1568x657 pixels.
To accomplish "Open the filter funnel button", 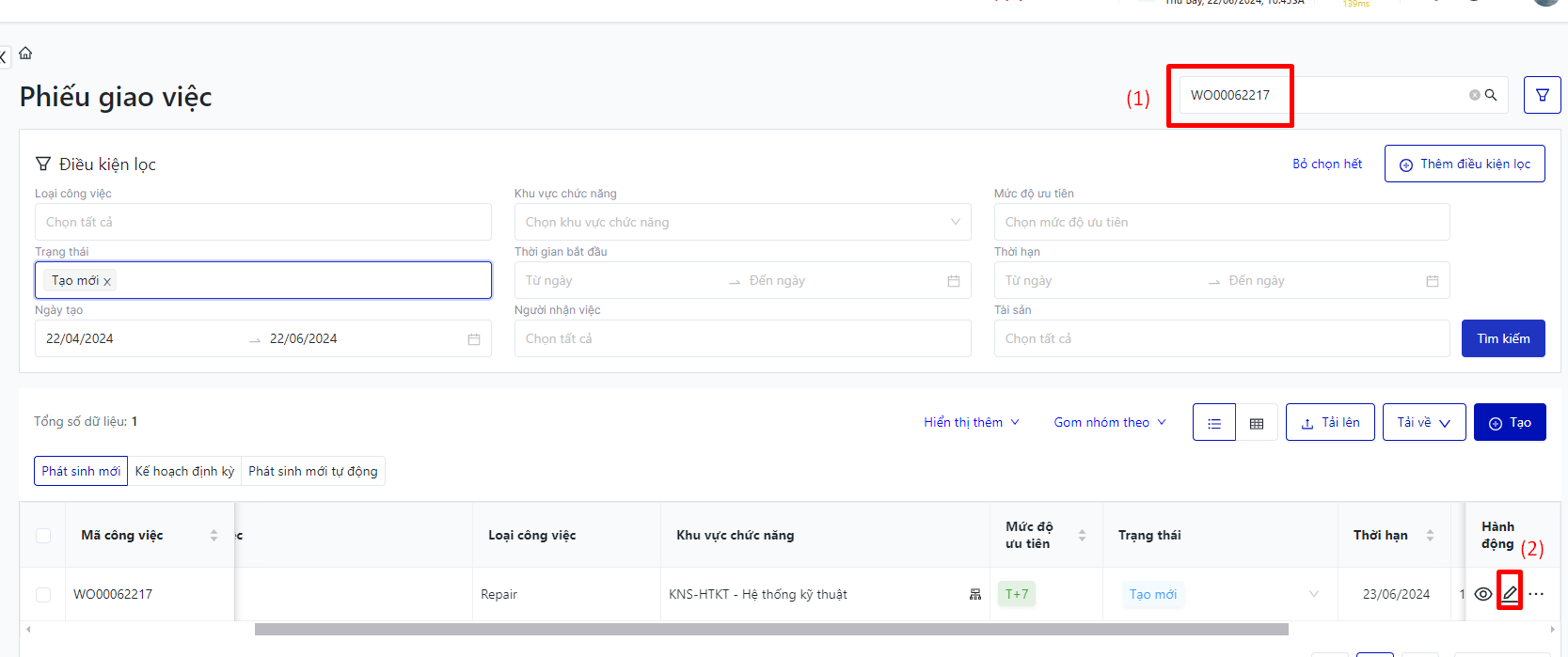I will [x=1542, y=95].
